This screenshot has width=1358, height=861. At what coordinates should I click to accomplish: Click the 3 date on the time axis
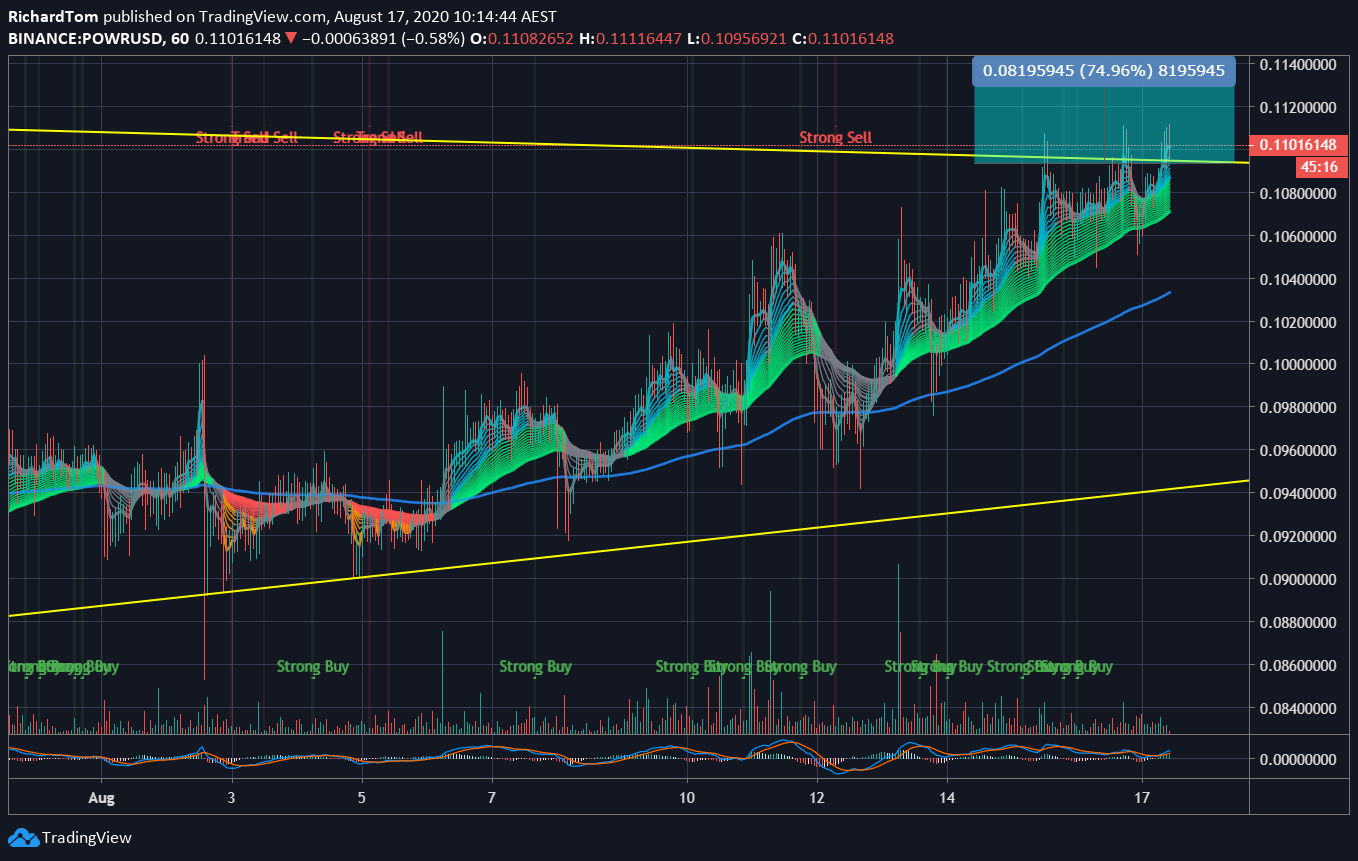click(231, 798)
